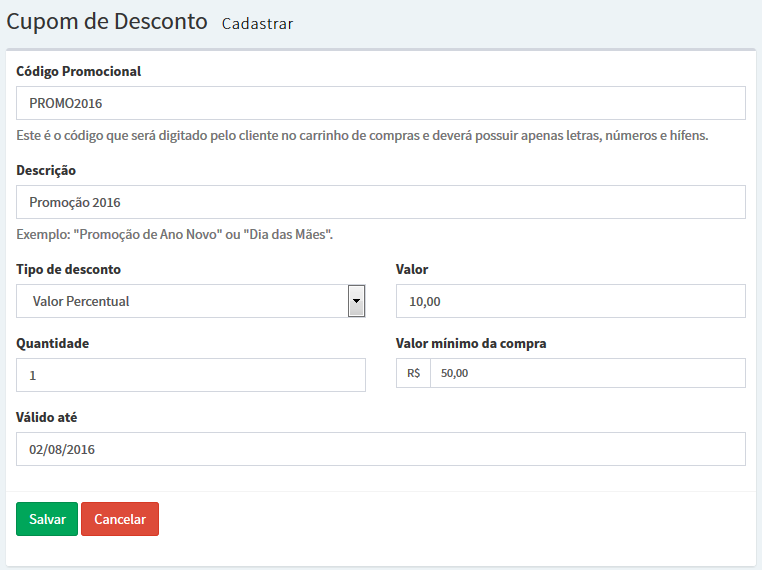Click the Valor label above 10,00
The width and height of the screenshot is (762, 570).
click(x=412, y=269)
